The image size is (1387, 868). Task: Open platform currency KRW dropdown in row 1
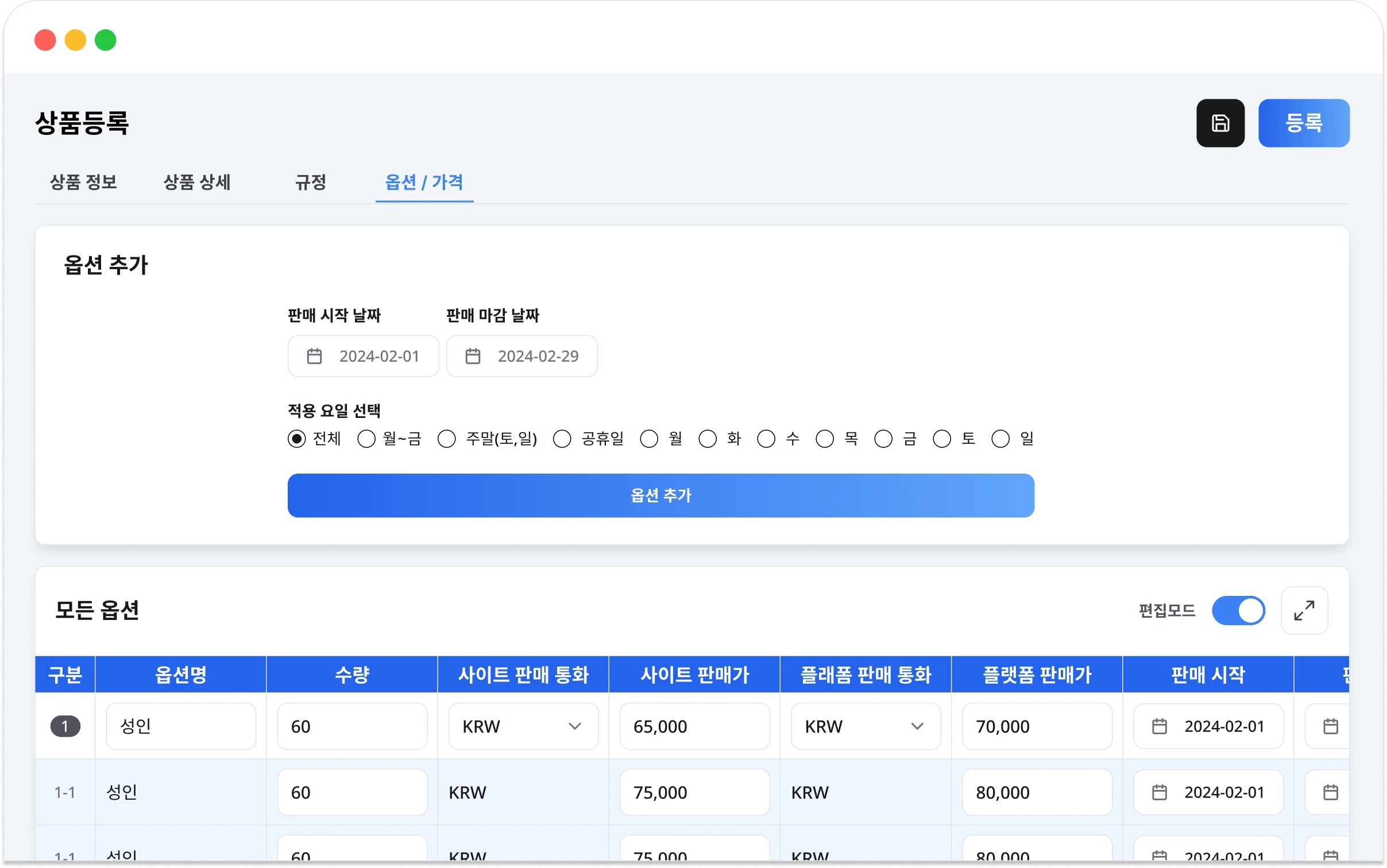(x=866, y=726)
